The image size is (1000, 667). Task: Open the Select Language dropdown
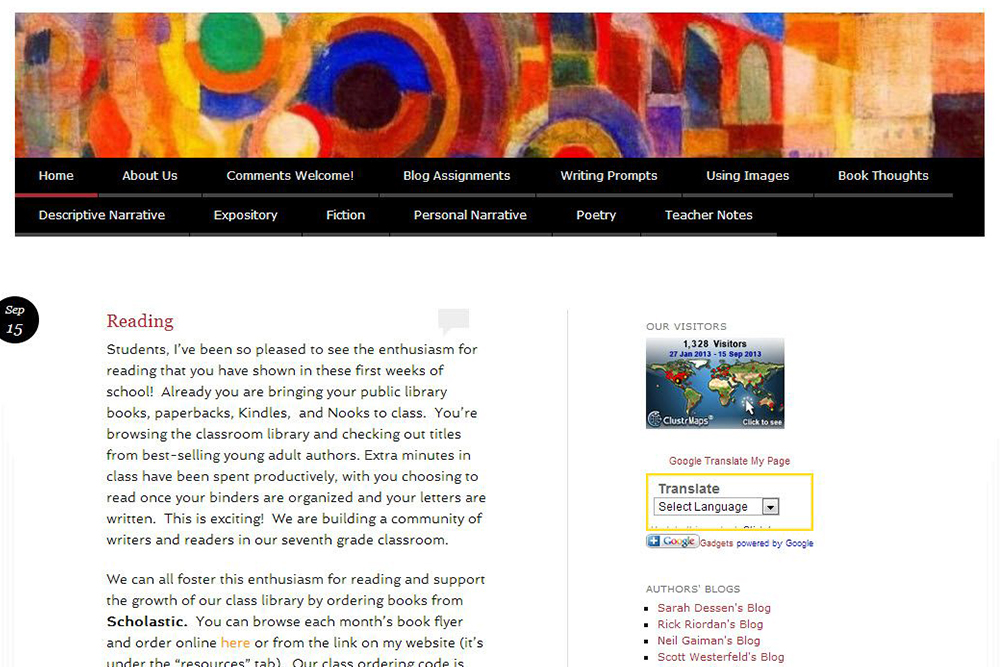click(716, 507)
